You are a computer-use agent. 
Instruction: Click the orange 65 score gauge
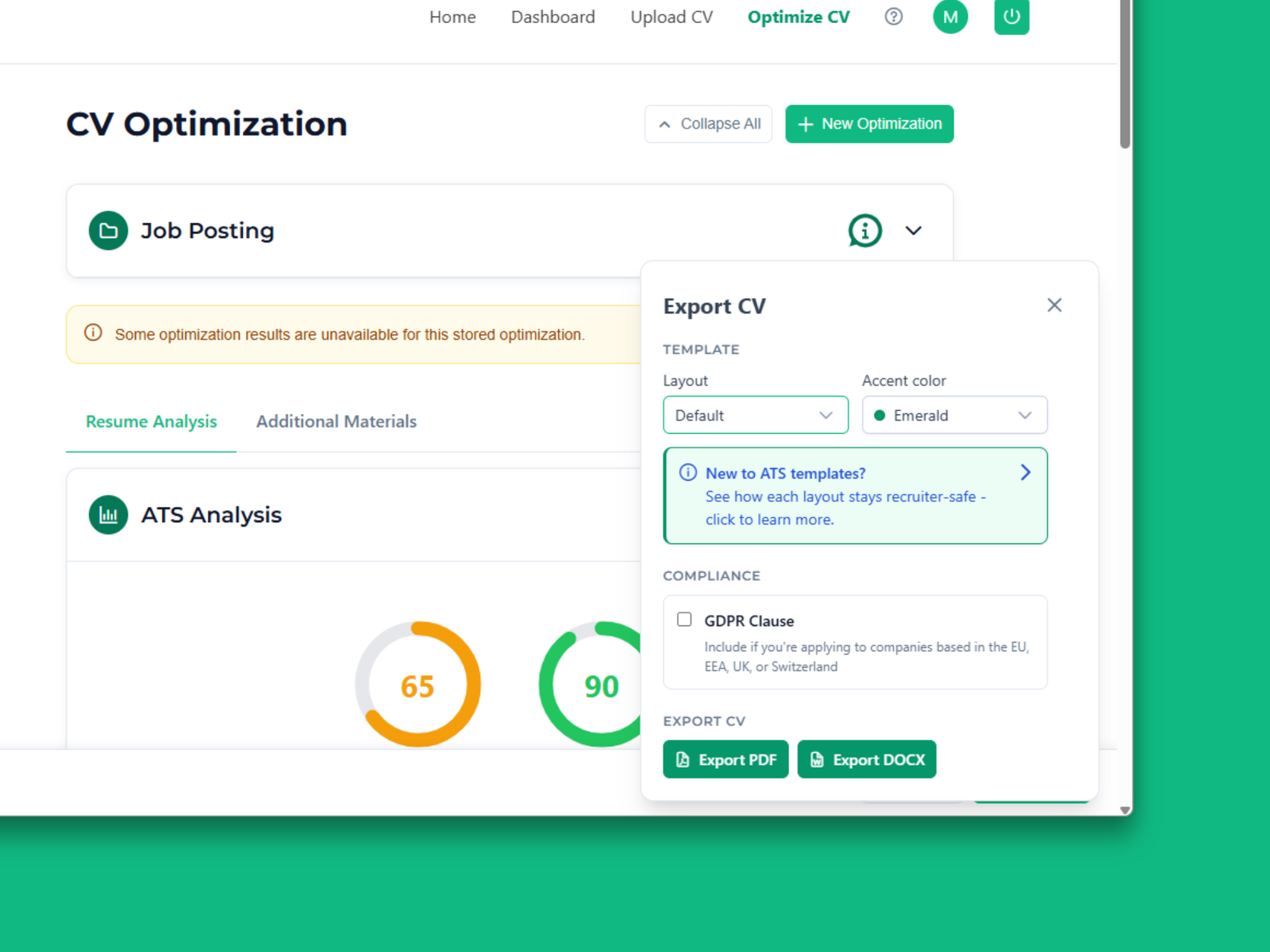pos(418,684)
